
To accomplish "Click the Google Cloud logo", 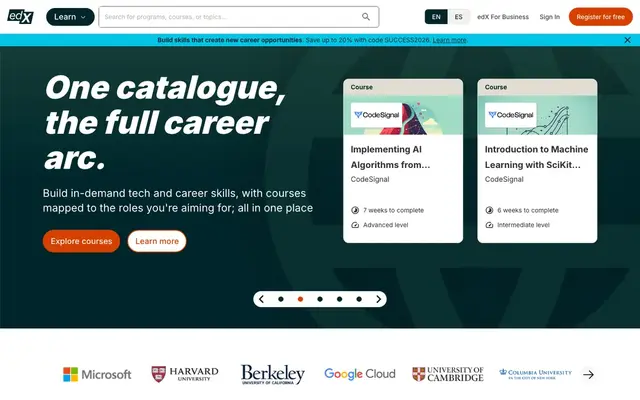I will coord(360,374).
